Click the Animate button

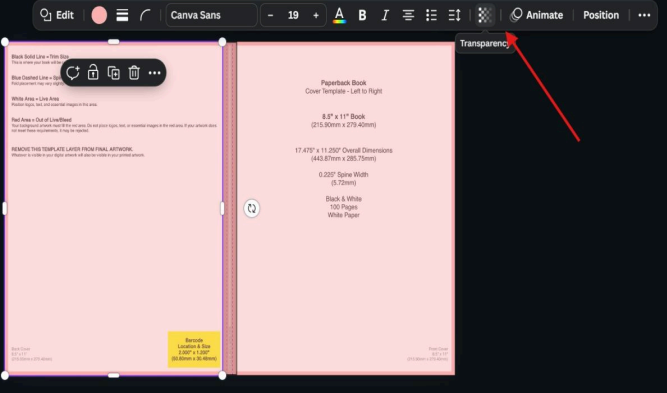(536, 15)
